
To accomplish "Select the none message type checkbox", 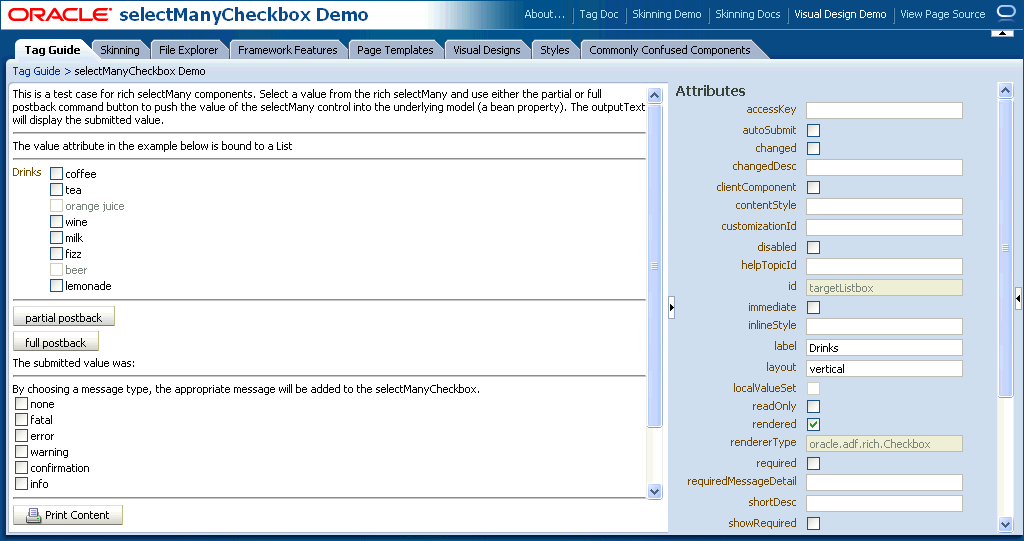I will [22, 404].
